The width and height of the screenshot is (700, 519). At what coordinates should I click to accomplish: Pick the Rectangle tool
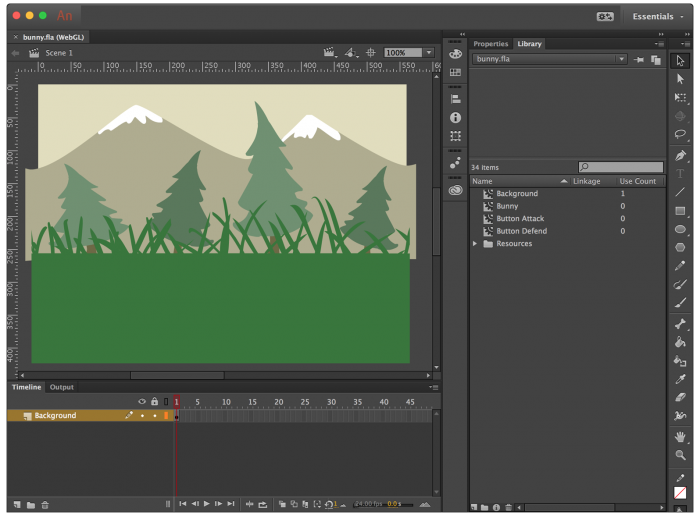(680, 211)
